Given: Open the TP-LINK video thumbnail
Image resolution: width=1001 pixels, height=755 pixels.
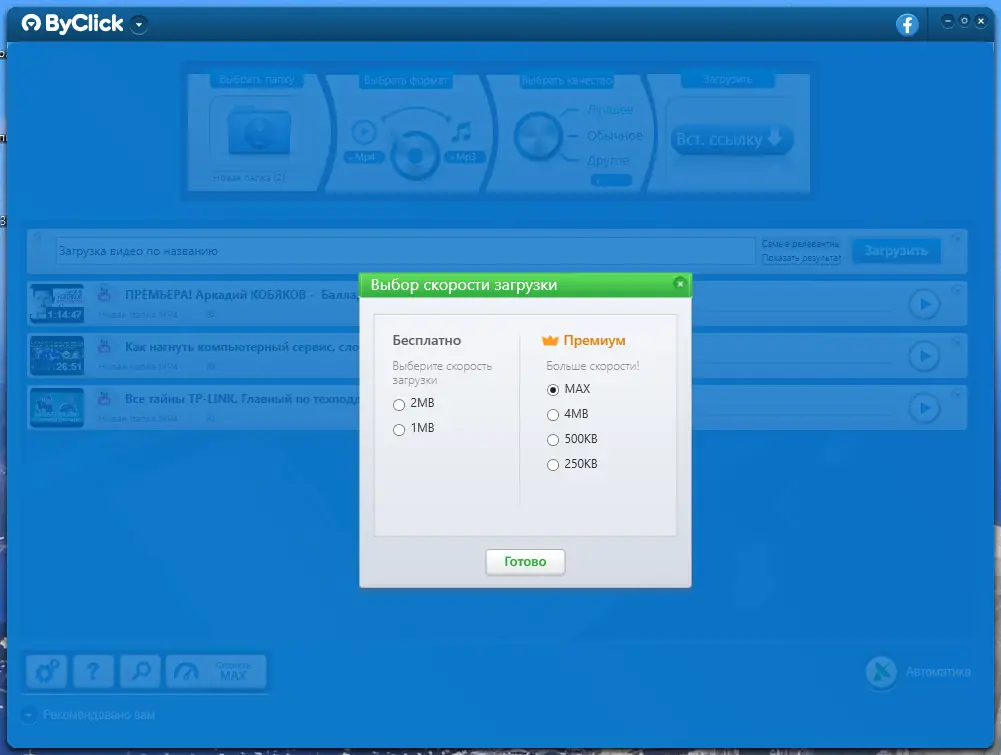Looking at the screenshot, I should tap(57, 407).
